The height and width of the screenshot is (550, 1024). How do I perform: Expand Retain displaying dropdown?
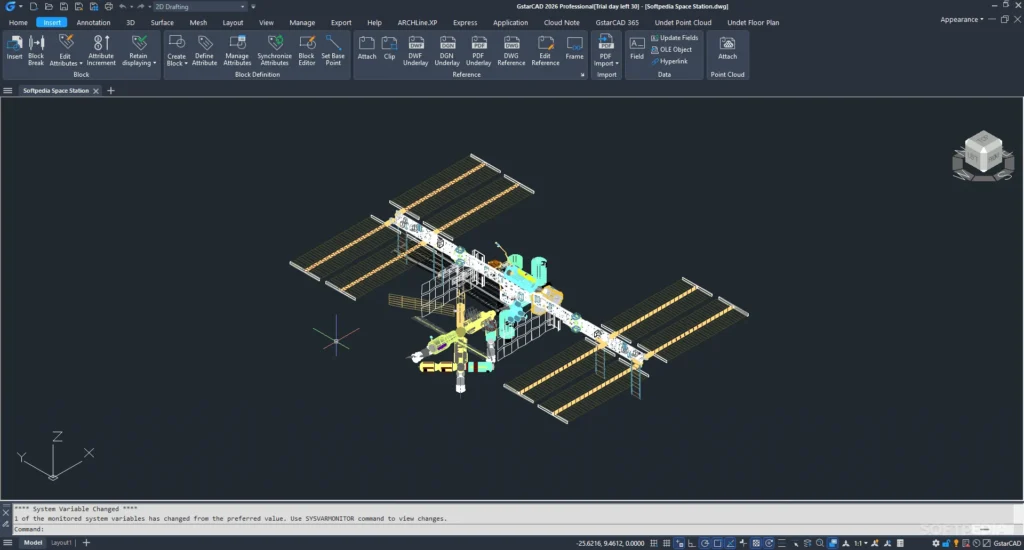(x=155, y=63)
